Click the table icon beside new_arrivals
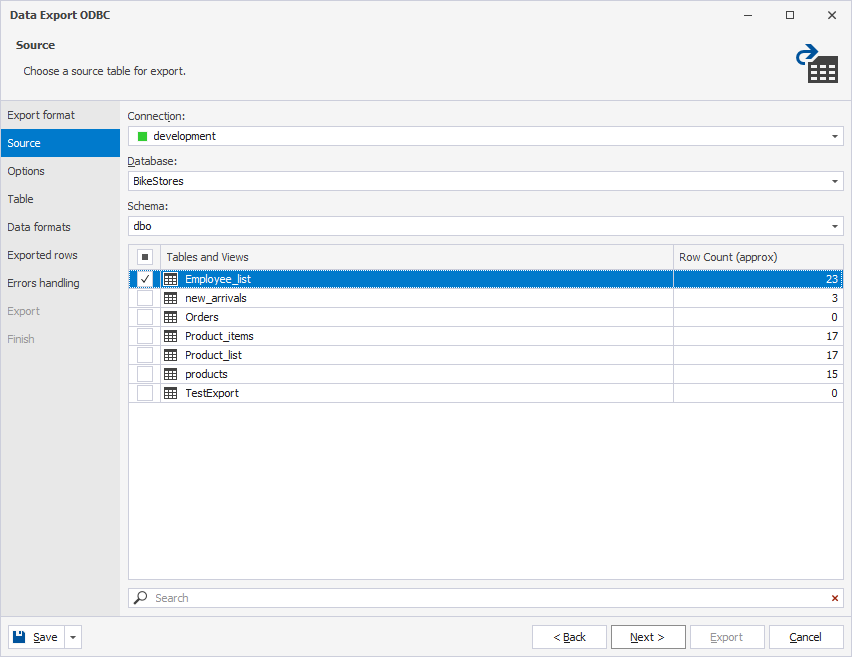 pos(171,298)
